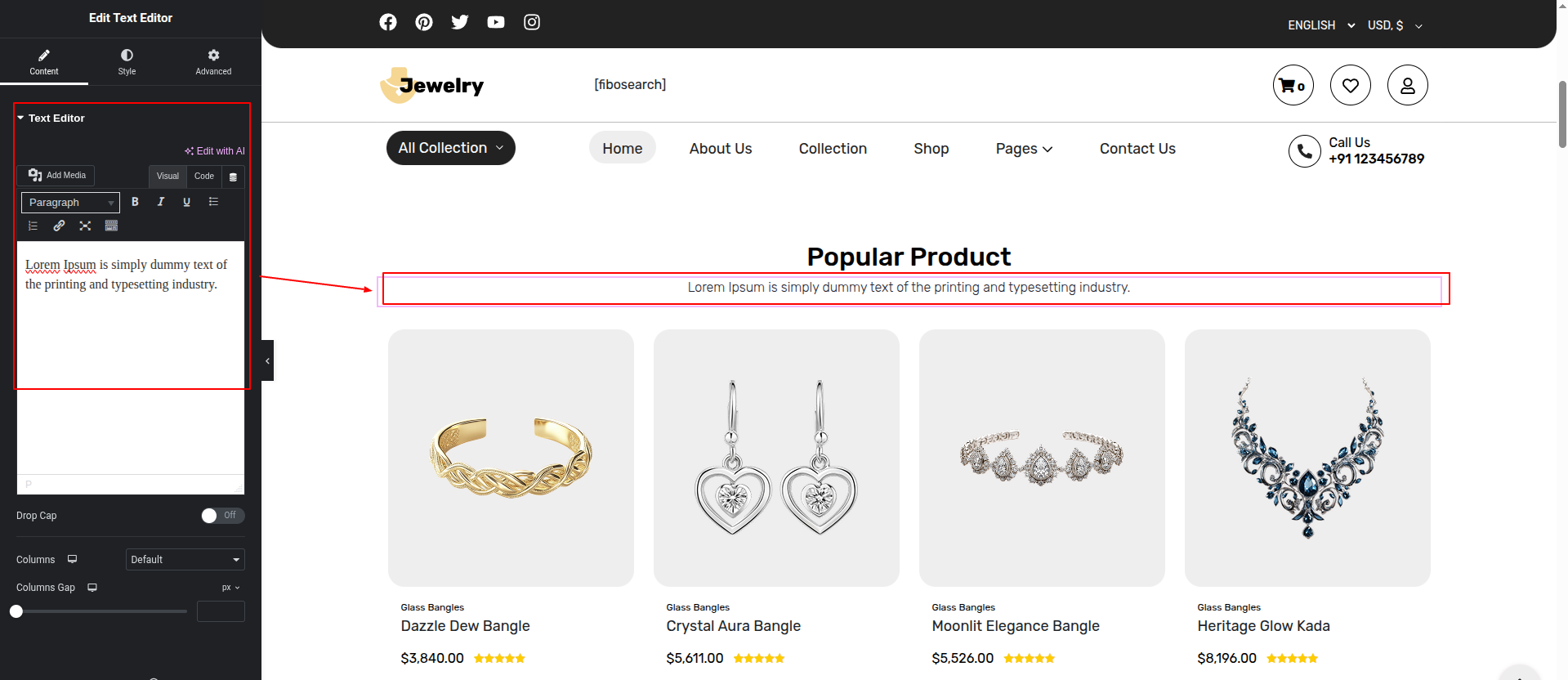Apply italic formatting to text
The width and height of the screenshot is (1568, 680).
(x=161, y=202)
